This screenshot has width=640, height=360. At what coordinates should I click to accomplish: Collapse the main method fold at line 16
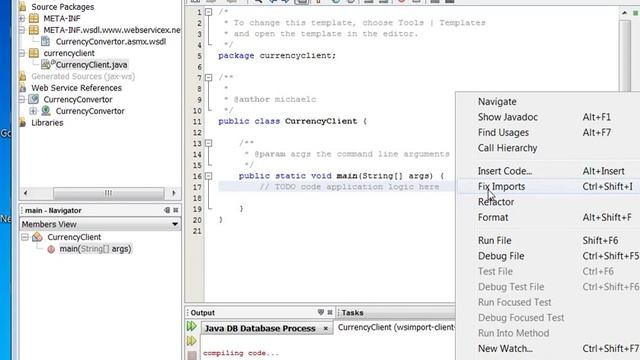click(209, 176)
